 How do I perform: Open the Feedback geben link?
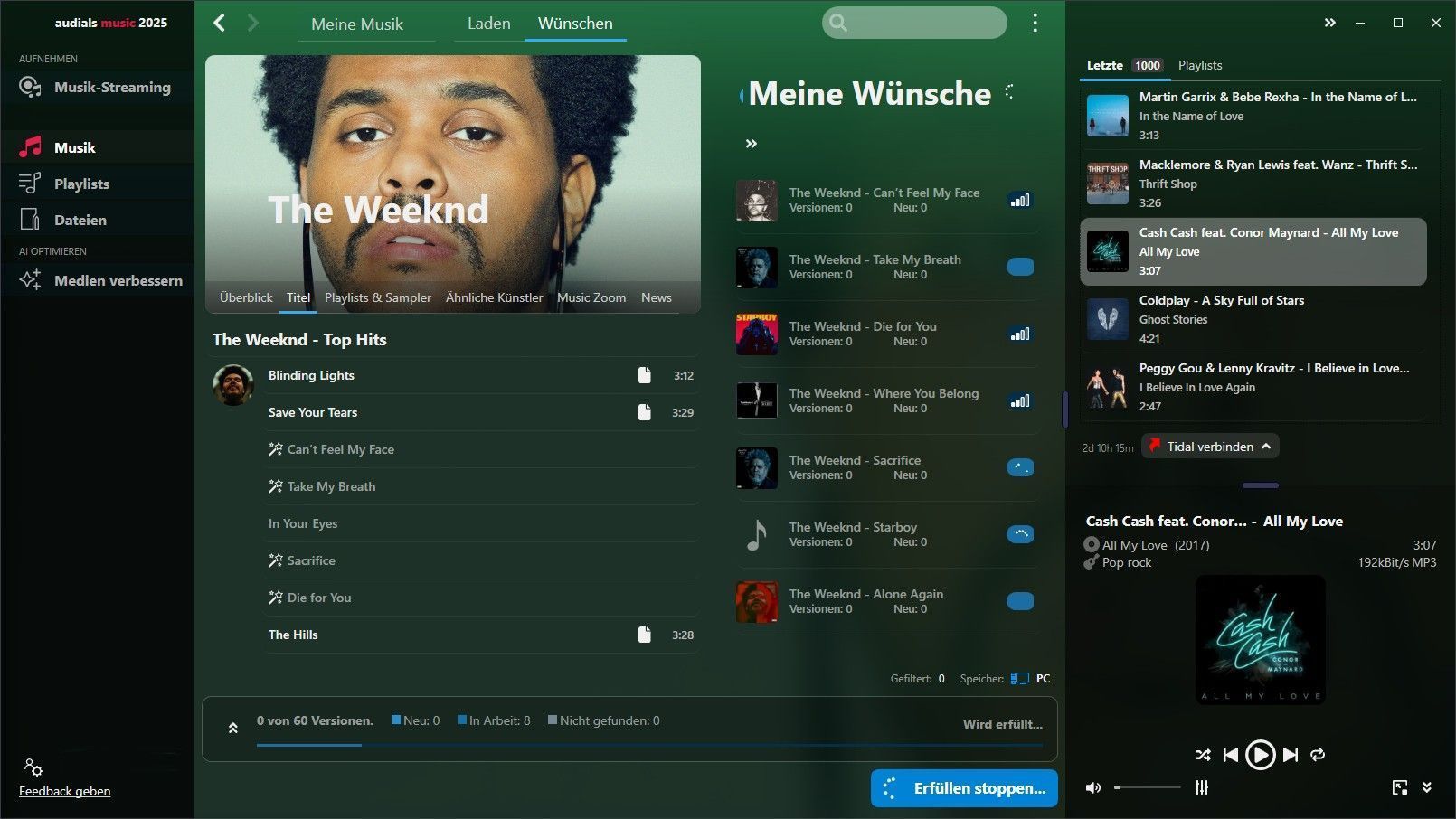65,791
